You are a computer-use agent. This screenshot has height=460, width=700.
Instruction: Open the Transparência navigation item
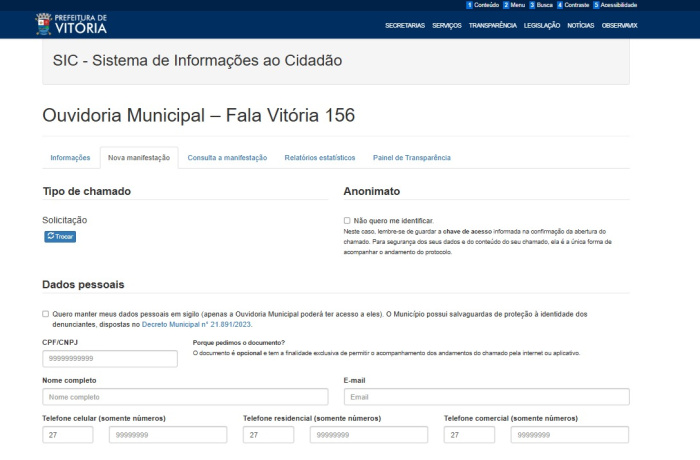coord(493,25)
